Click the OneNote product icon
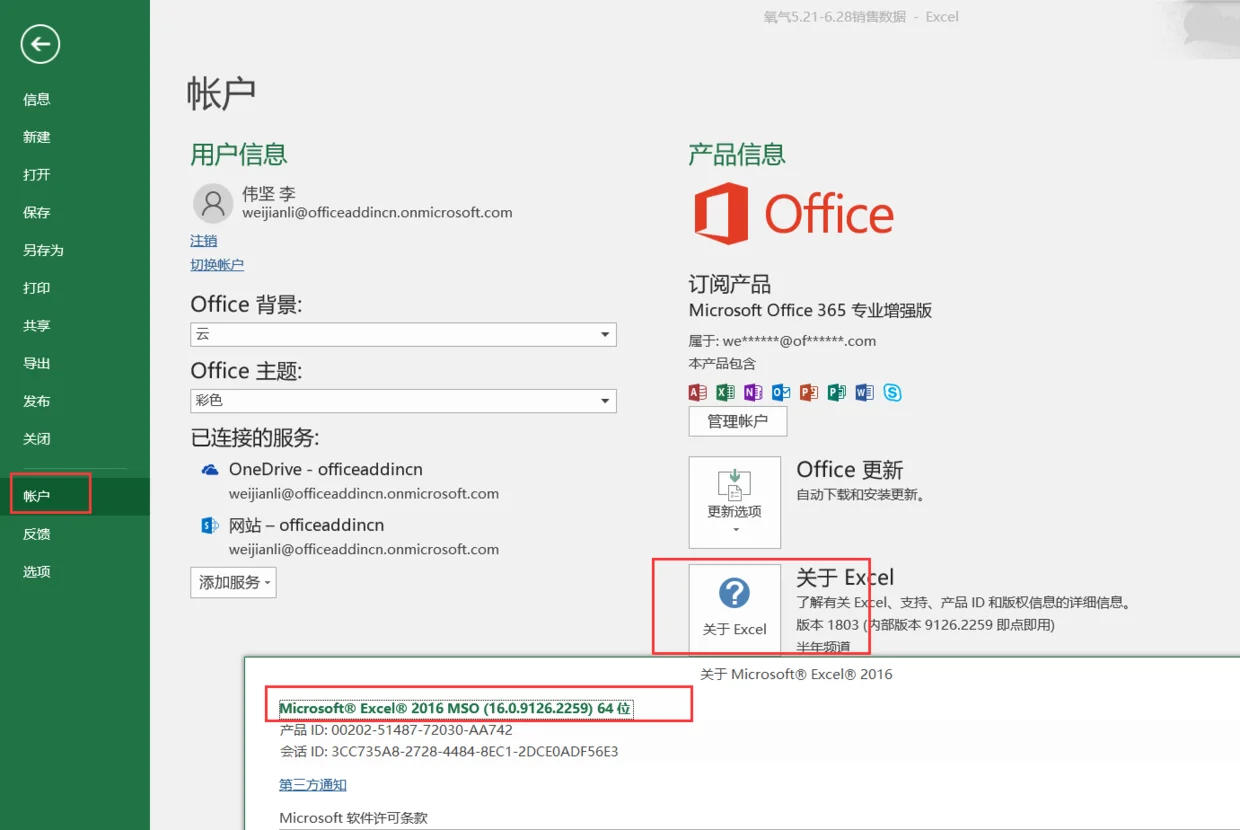Image resolution: width=1240 pixels, height=830 pixels. click(753, 392)
